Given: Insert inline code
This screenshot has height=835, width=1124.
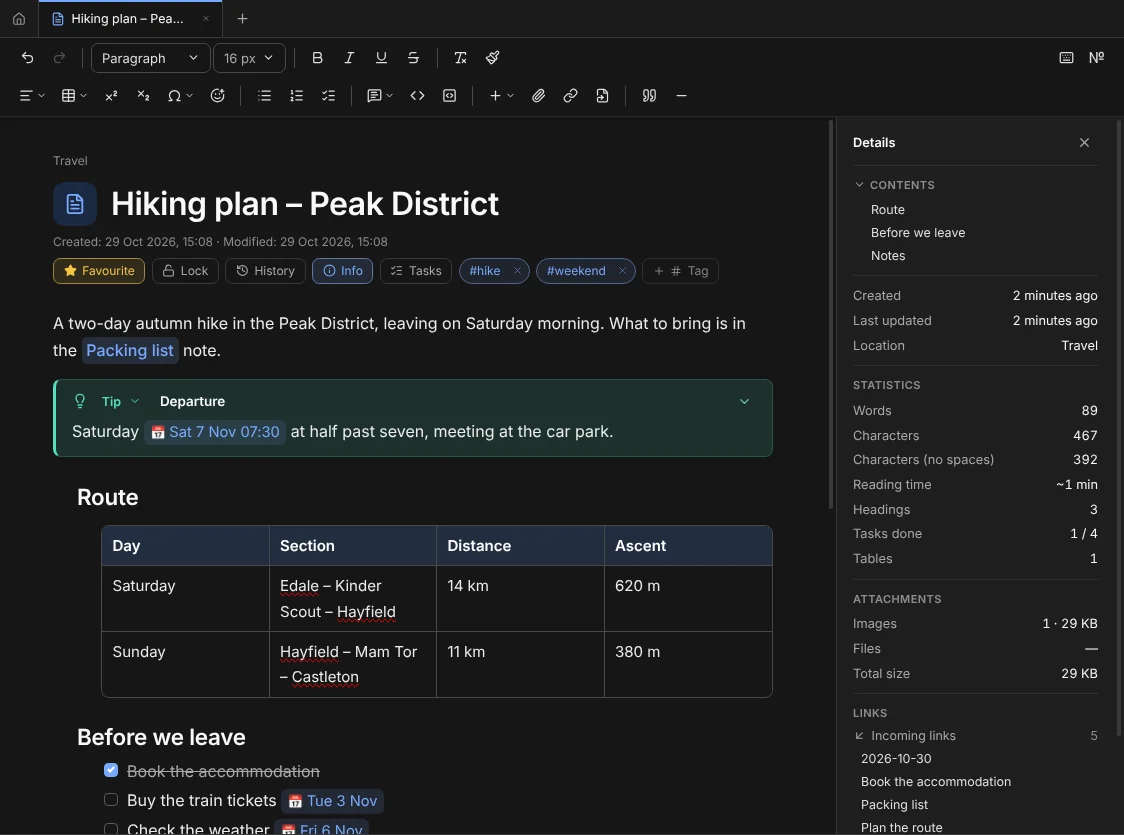Looking at the screenshot, I should (417, 96).
